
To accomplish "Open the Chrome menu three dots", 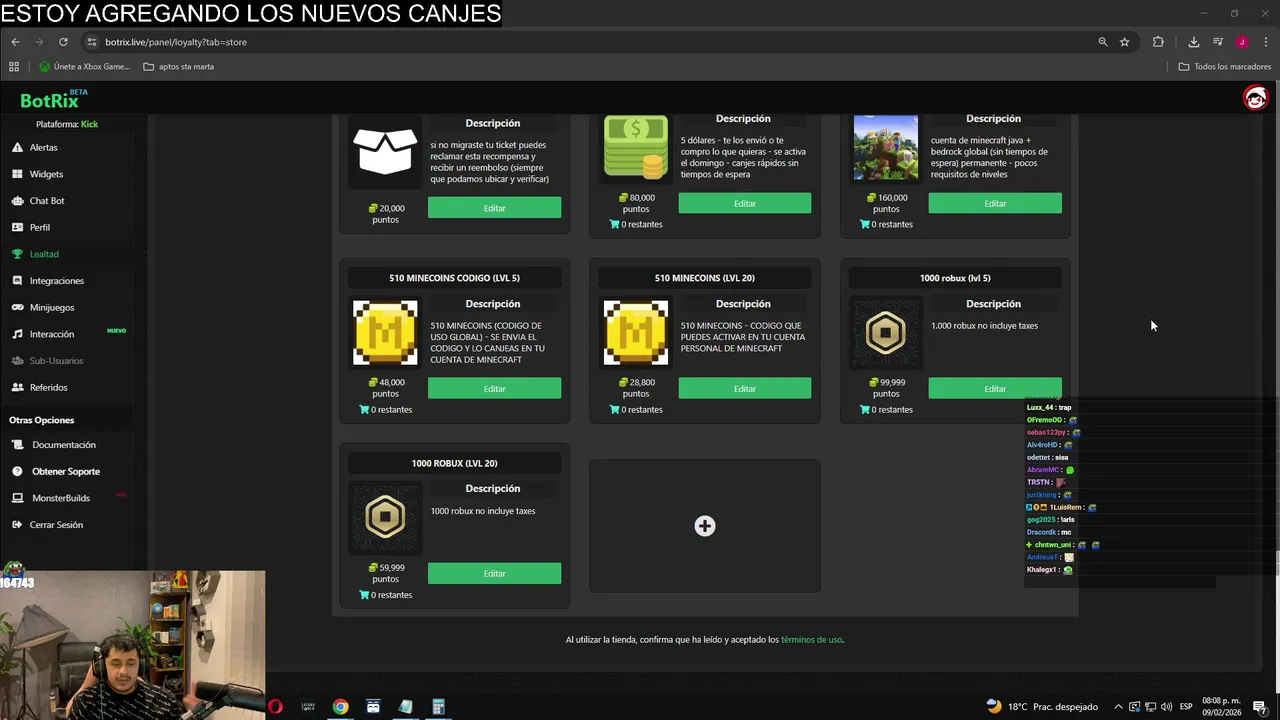I will tap(1266, 42).
